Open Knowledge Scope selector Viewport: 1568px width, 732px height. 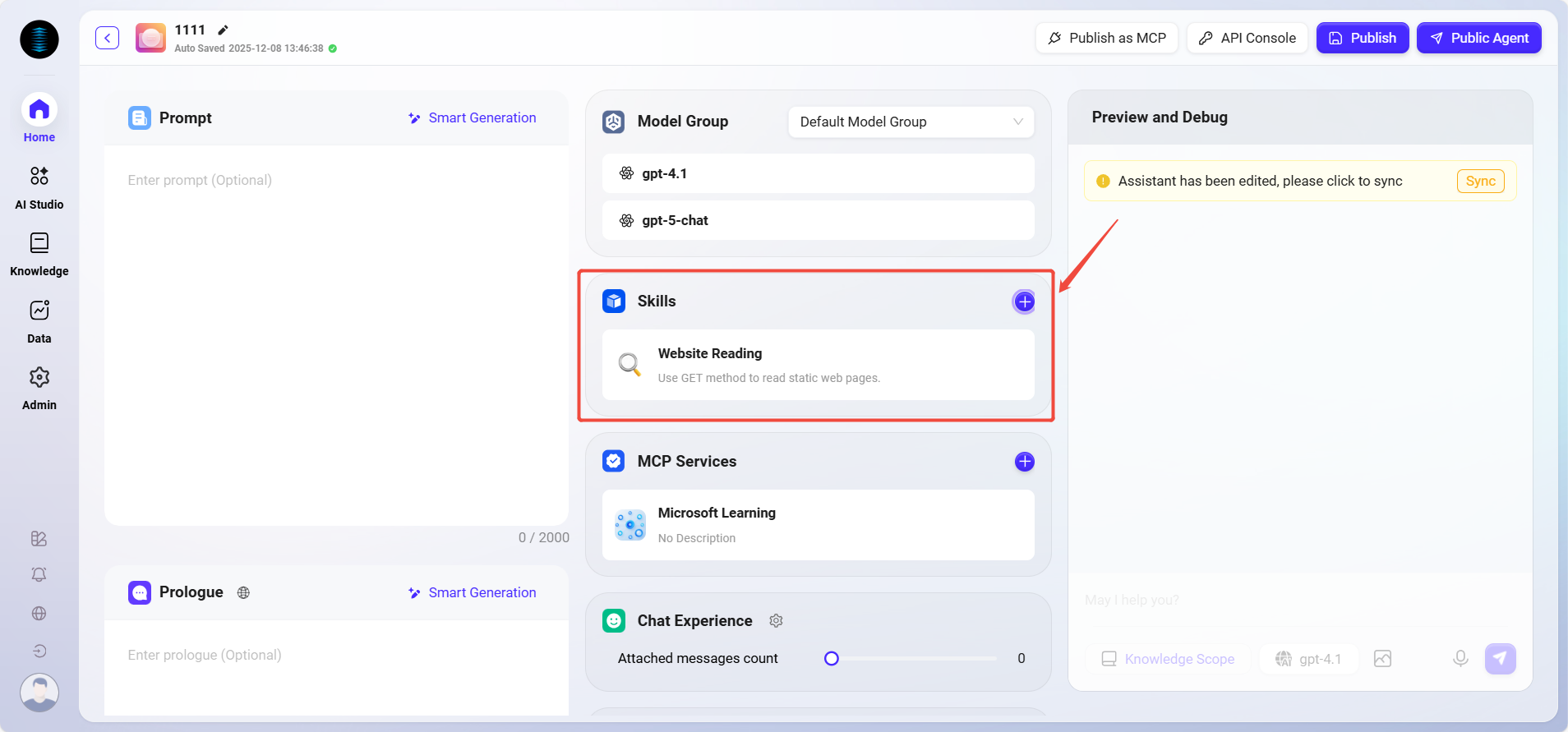tap(1168, 659)
